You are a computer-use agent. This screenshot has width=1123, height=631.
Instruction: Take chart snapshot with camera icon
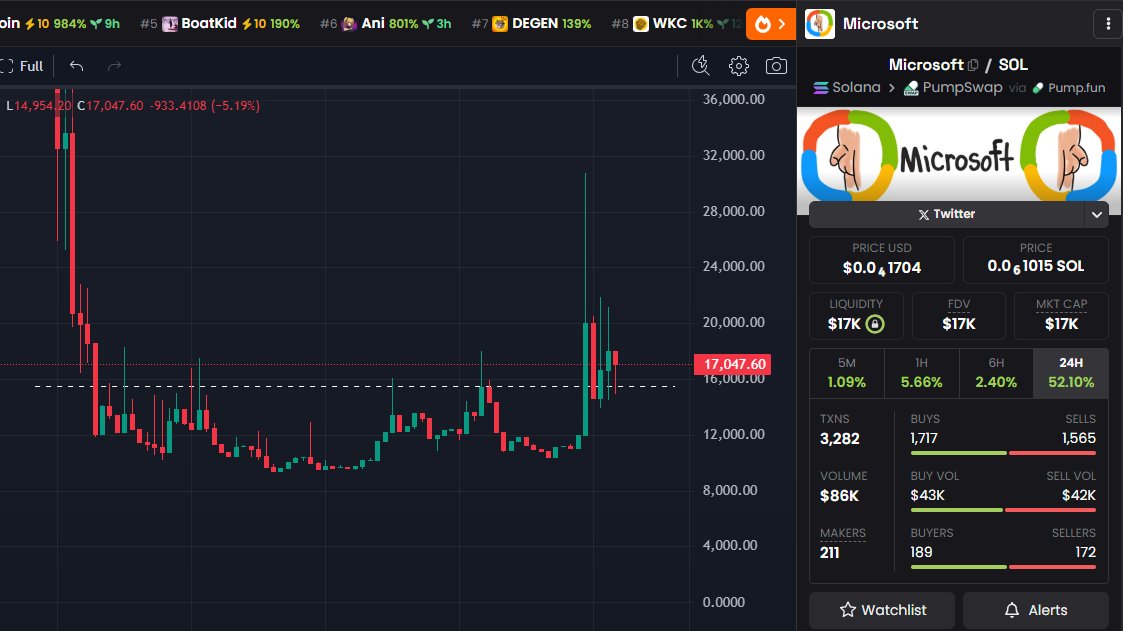click(x=776, y=66)
